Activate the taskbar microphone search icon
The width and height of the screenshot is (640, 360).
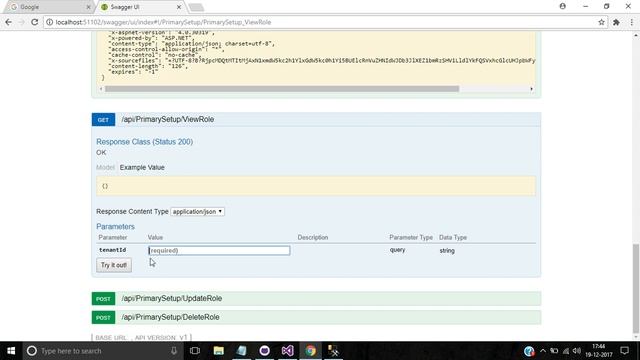[174, 351]
